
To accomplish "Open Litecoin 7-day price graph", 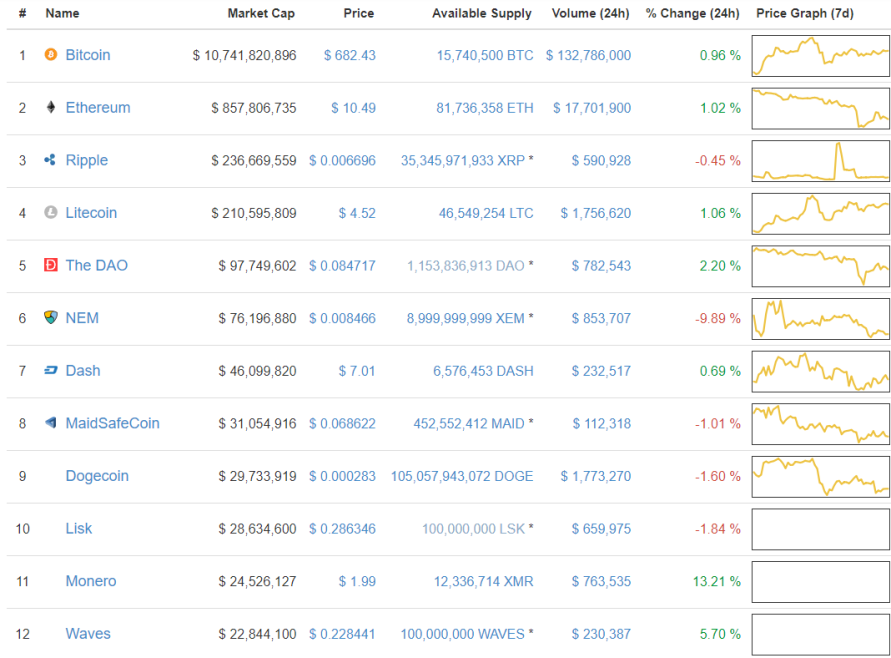I will (x=821, y=214).
